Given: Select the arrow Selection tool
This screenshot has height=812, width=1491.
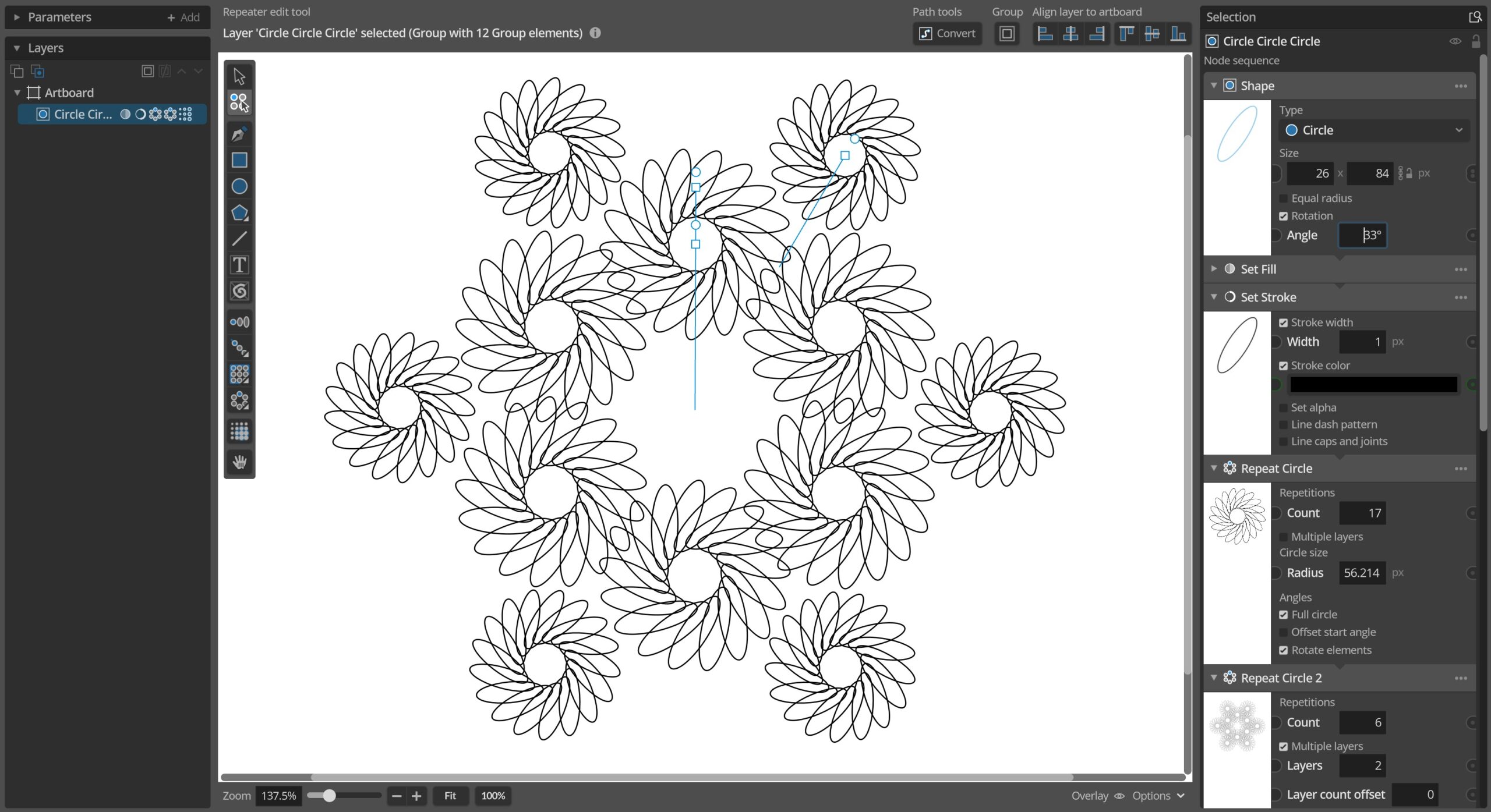Looking at the screenshot, I should coord(239,76).
